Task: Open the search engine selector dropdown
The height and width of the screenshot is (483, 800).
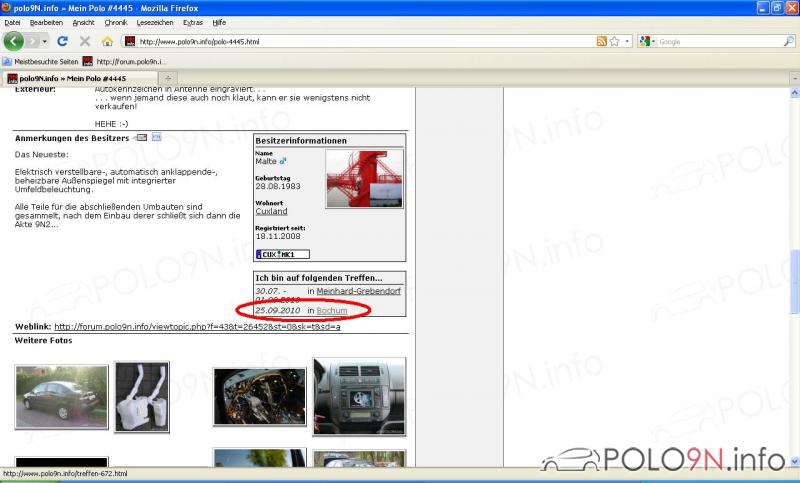Action: (653, 41)
